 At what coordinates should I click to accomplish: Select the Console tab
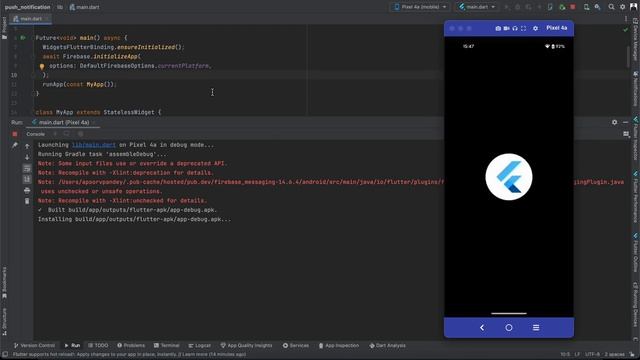point(36,134)
